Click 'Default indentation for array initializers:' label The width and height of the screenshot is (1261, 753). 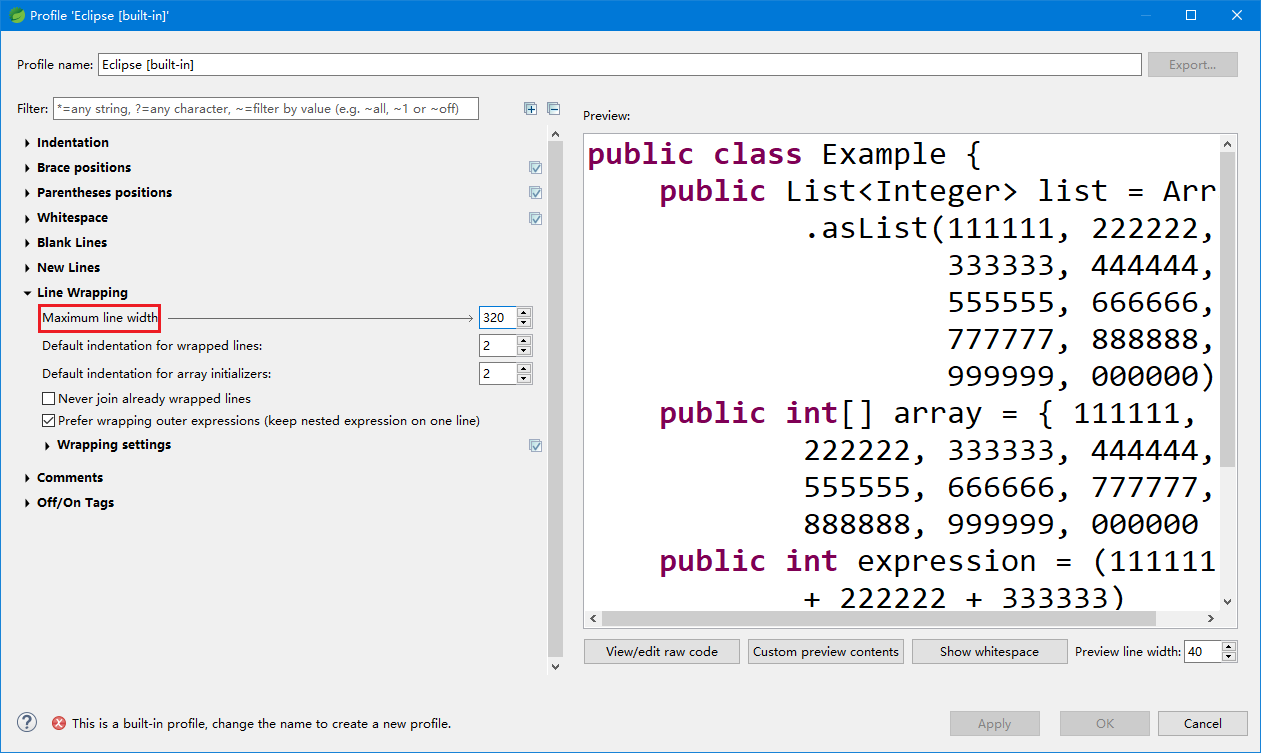point(157,374)
